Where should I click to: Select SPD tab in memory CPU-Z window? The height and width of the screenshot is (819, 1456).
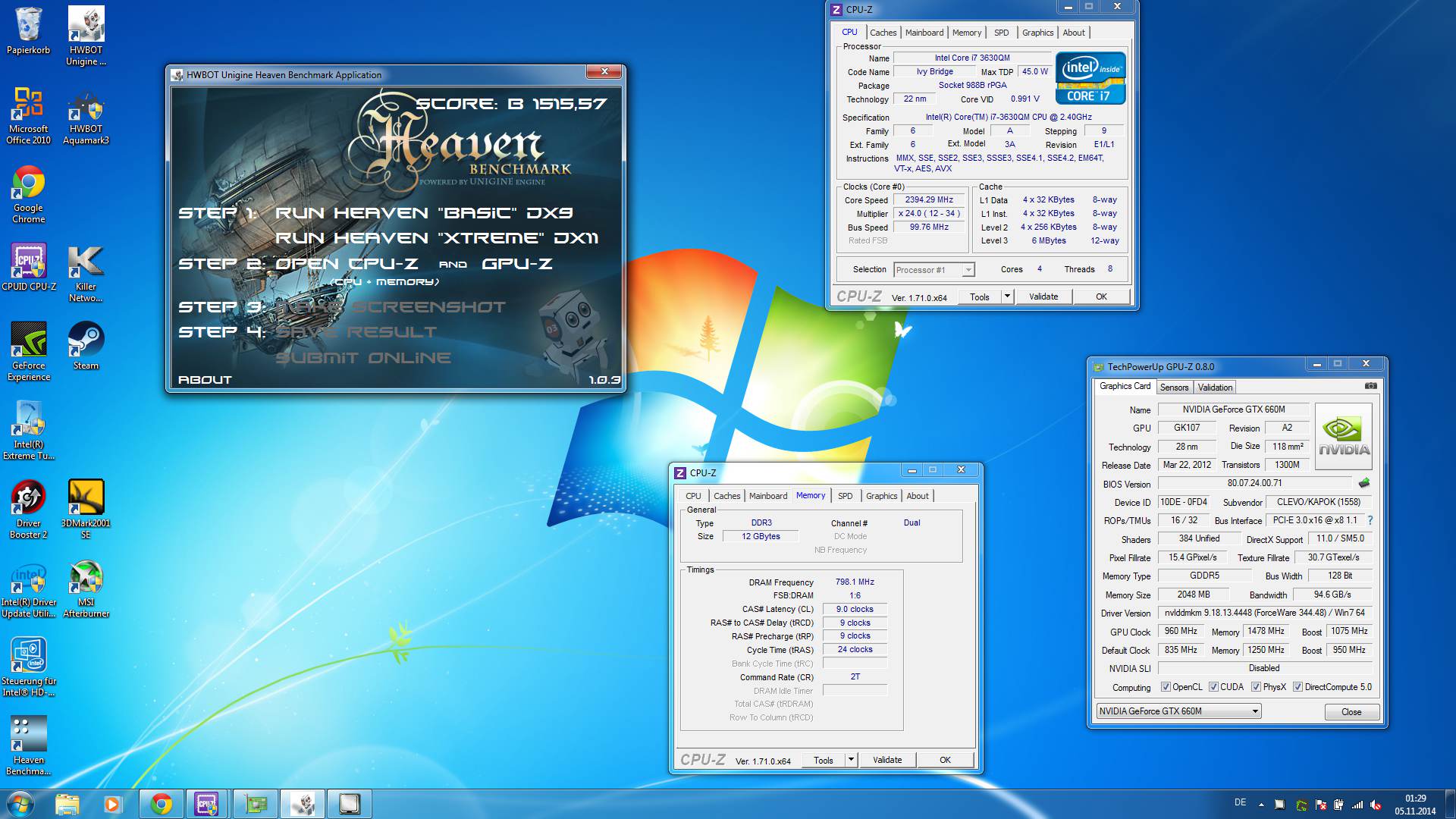click(845, 496)
